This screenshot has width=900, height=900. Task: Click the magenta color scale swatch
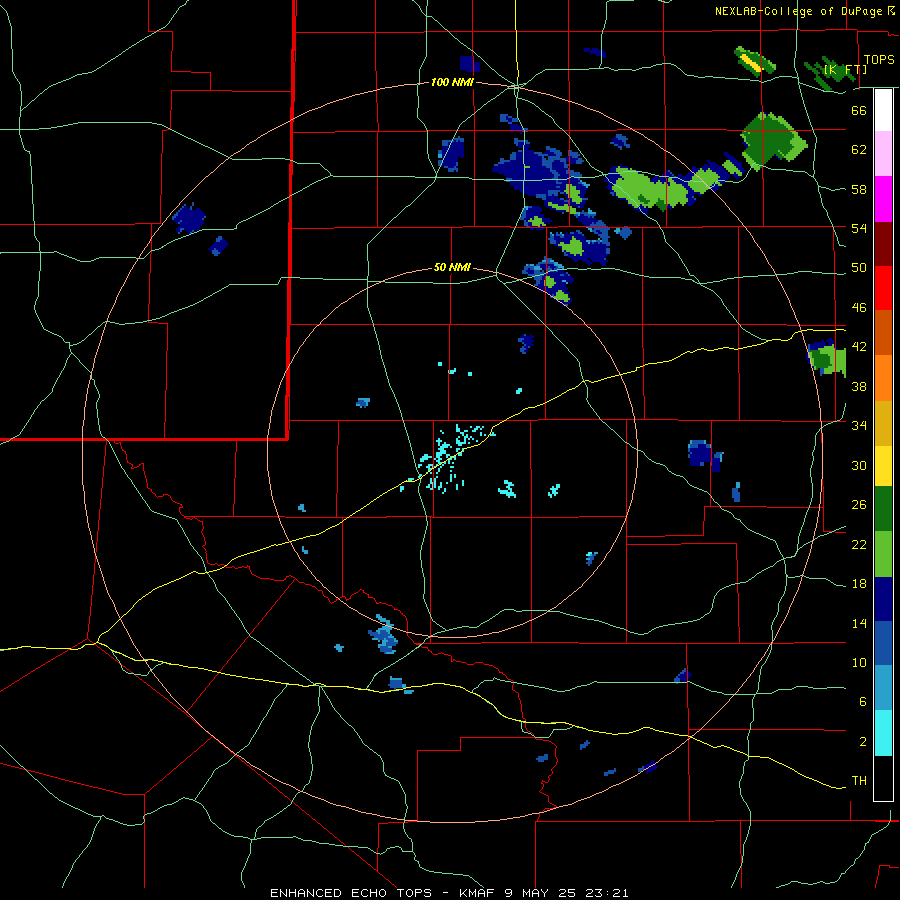883,199
